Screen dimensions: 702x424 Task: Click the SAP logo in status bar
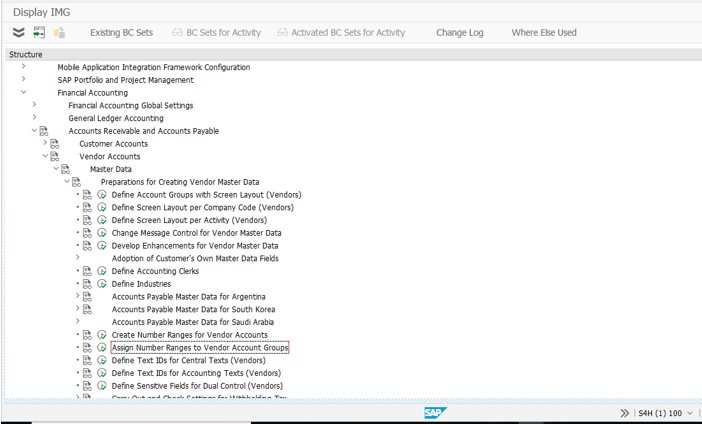(435, 413)
